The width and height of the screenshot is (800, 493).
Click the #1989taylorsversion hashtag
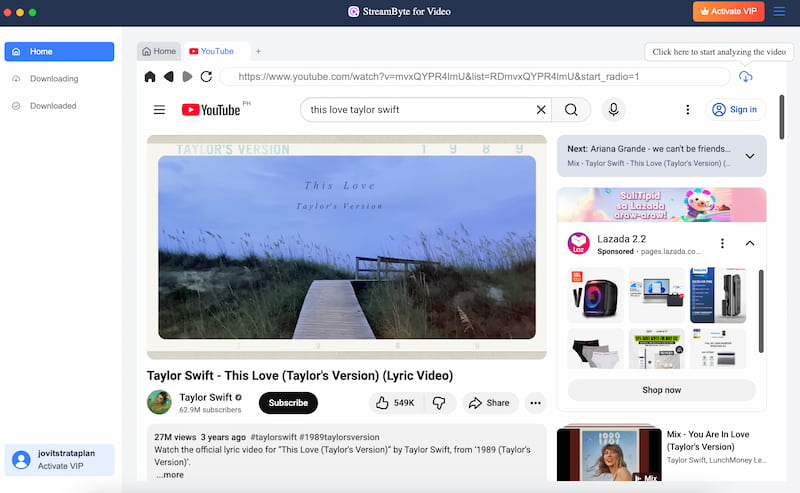click(339, 437)
